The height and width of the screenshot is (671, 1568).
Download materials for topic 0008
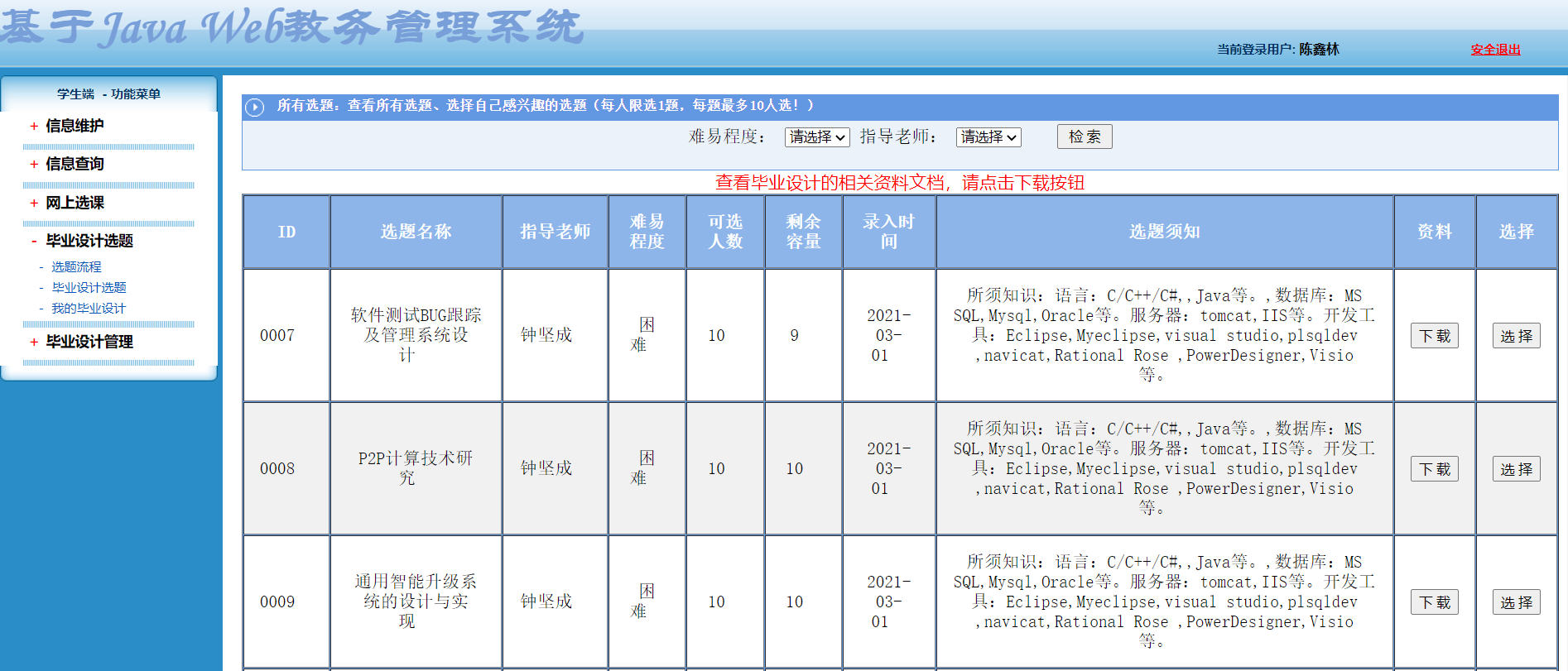1435,469
